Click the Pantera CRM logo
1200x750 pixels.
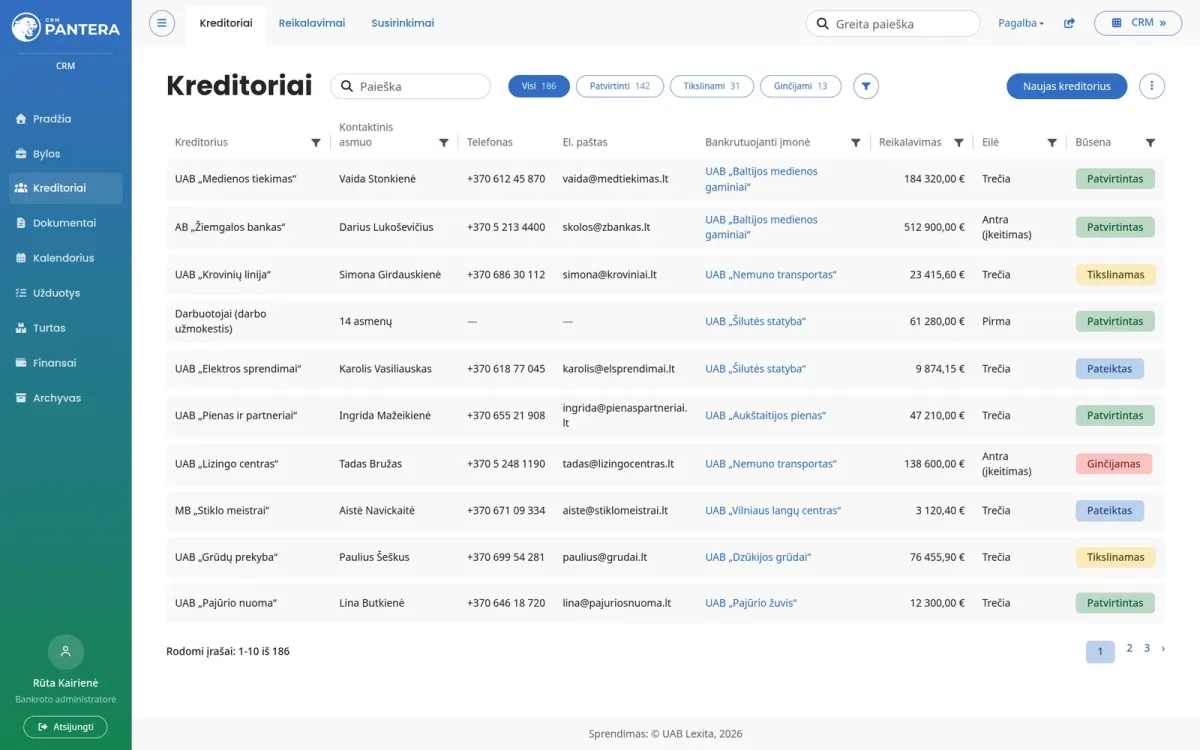click(66, 27)
